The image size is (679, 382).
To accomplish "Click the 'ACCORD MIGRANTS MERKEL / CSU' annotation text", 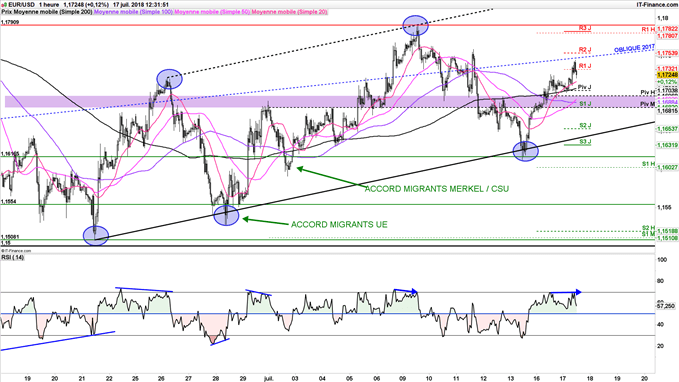I will tap(436, 189).
